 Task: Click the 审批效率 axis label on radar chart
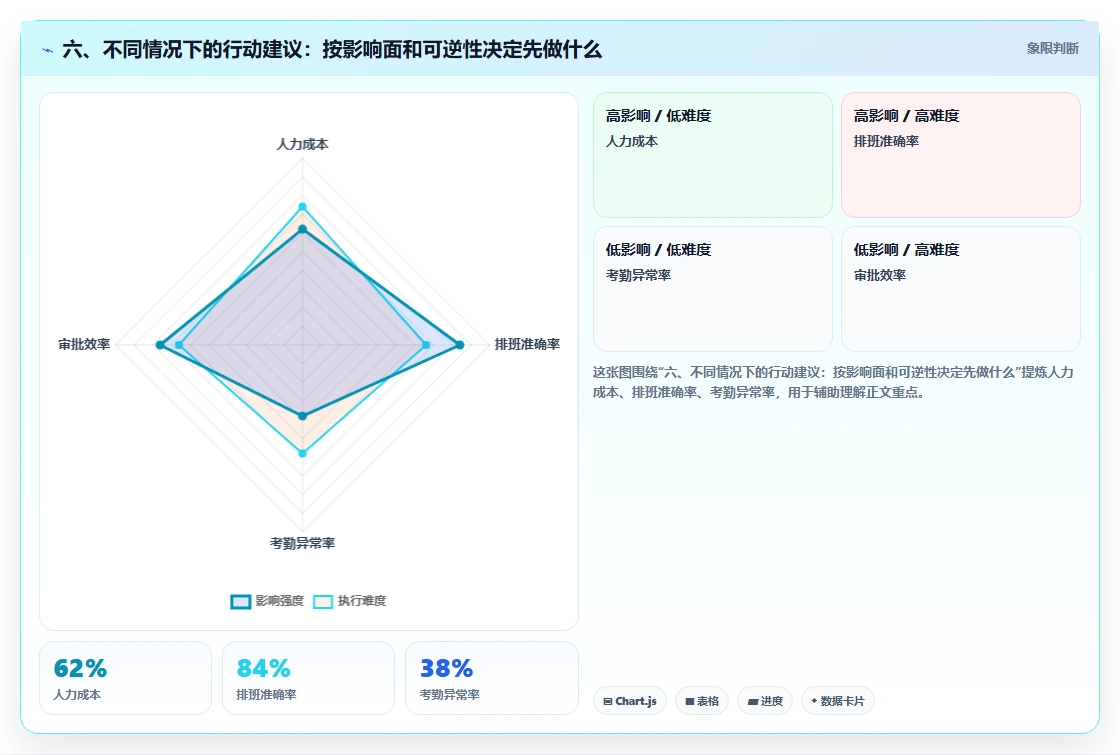[x=84, y=344]
